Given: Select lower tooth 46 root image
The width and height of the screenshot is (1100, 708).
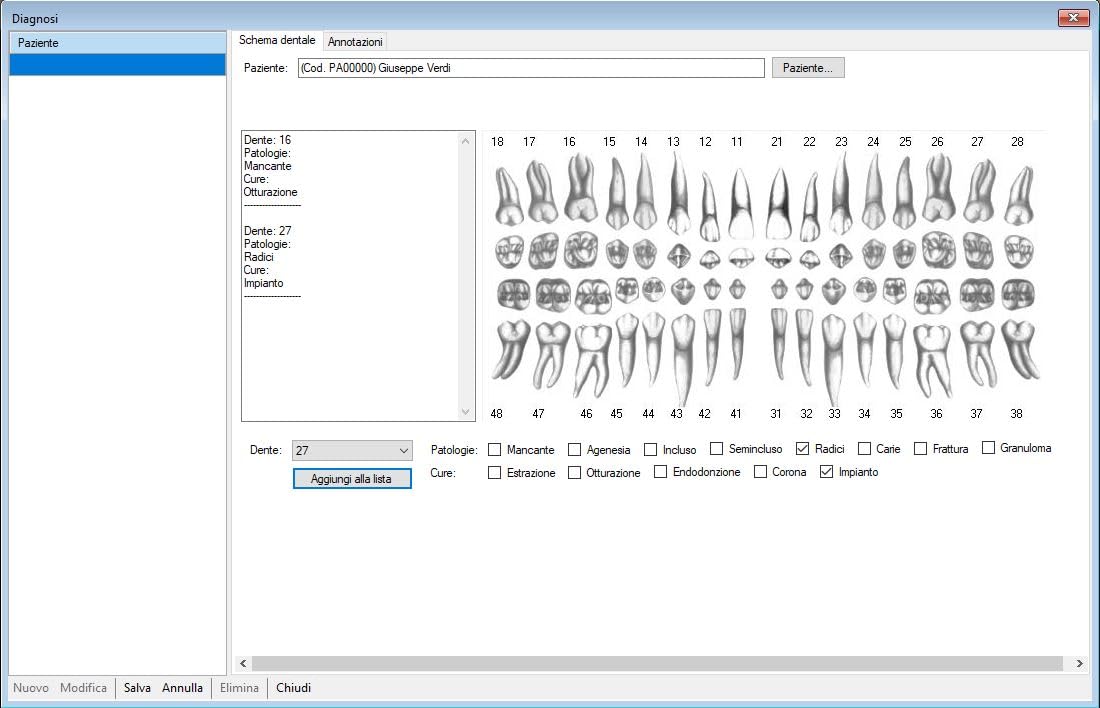Looking at the screenshot, I should click(x=592, y=360).
